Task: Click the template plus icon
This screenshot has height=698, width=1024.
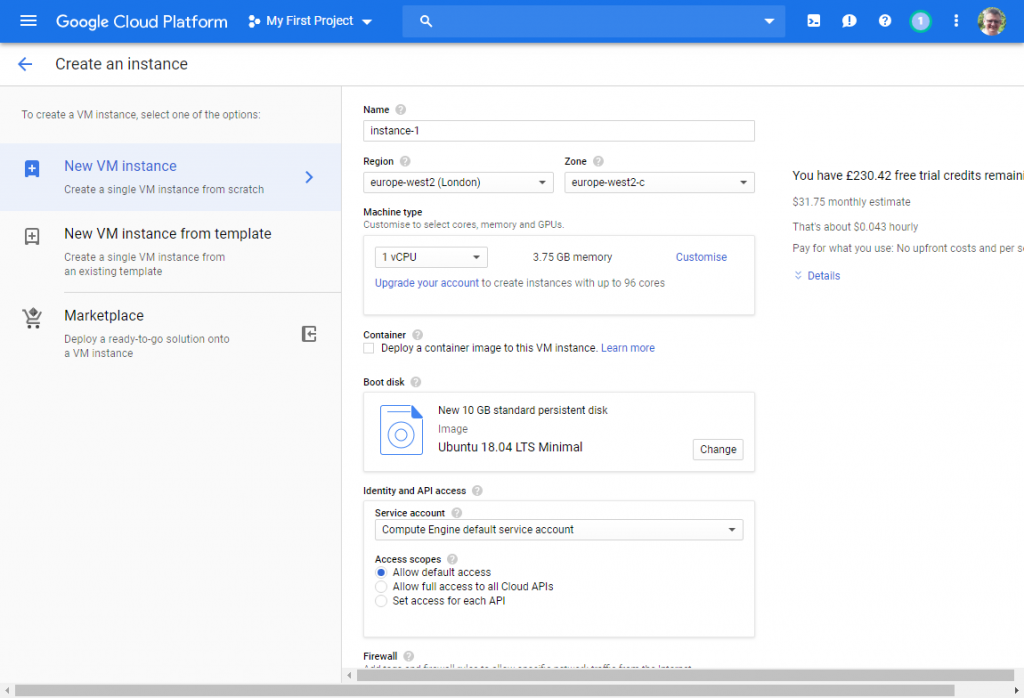Action: [32, 236]
